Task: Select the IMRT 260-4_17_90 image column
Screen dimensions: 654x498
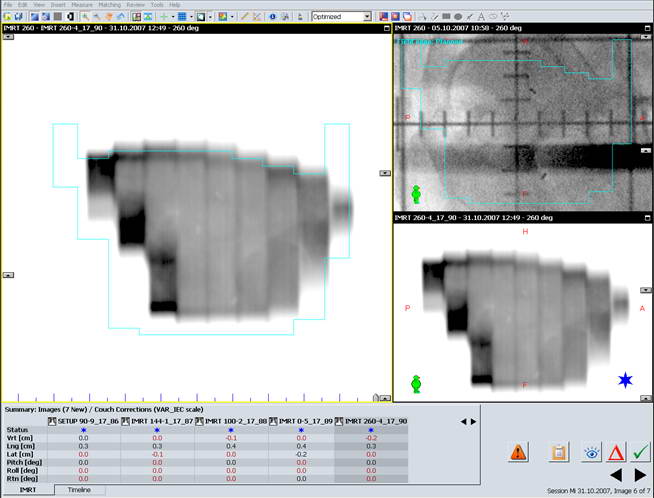Action: [x=371, y=421]
